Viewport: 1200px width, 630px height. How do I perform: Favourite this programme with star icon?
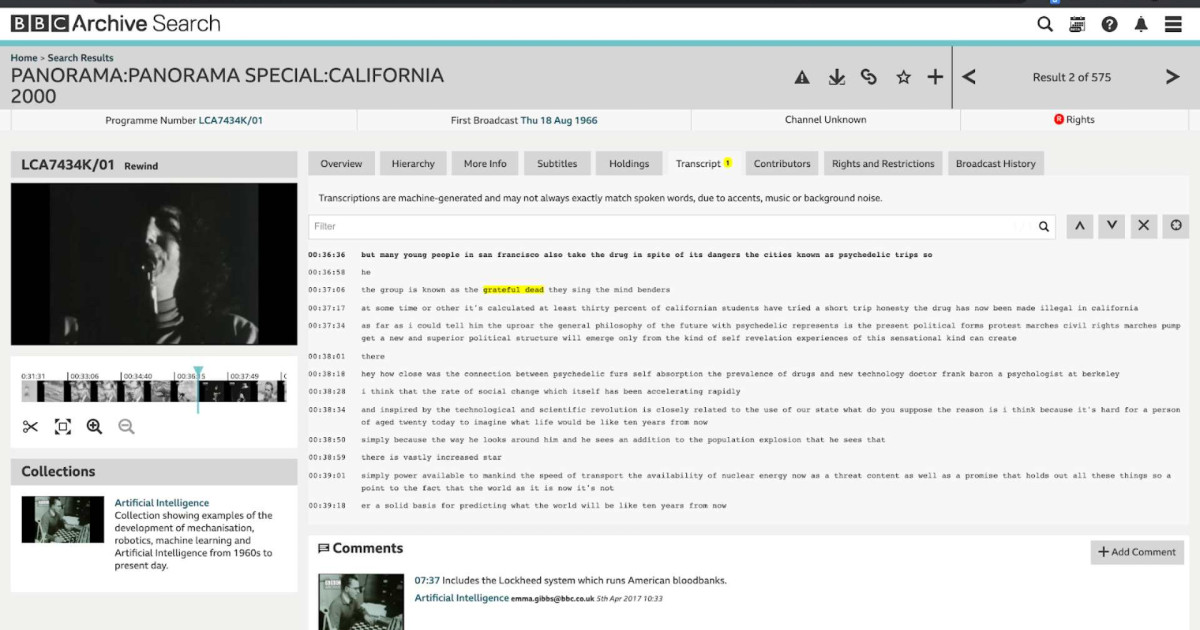click(x=904, y=77)
